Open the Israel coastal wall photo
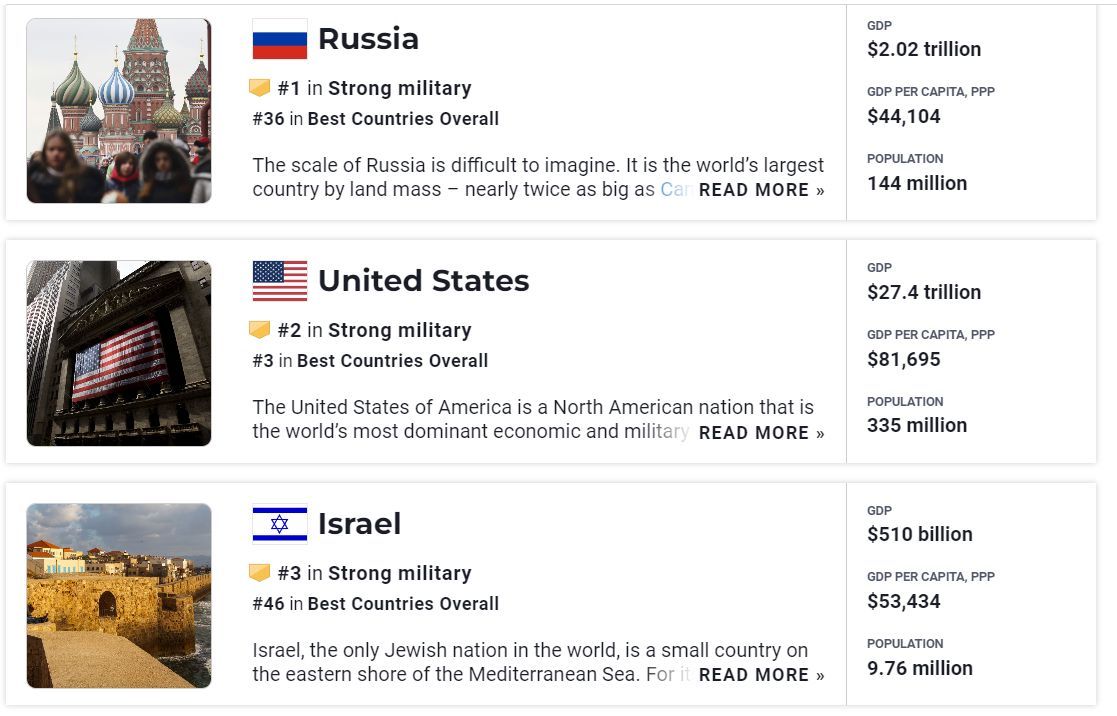This screenshot has height=716, width=1117. 119,596
